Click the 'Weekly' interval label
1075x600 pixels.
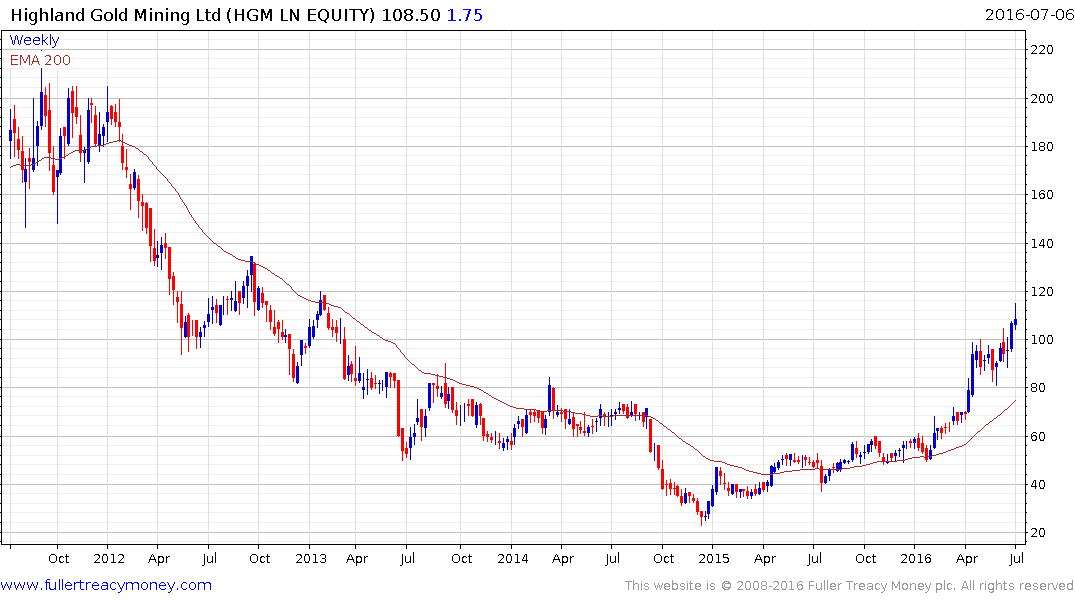pyautogui.click(x=34, y=40)
